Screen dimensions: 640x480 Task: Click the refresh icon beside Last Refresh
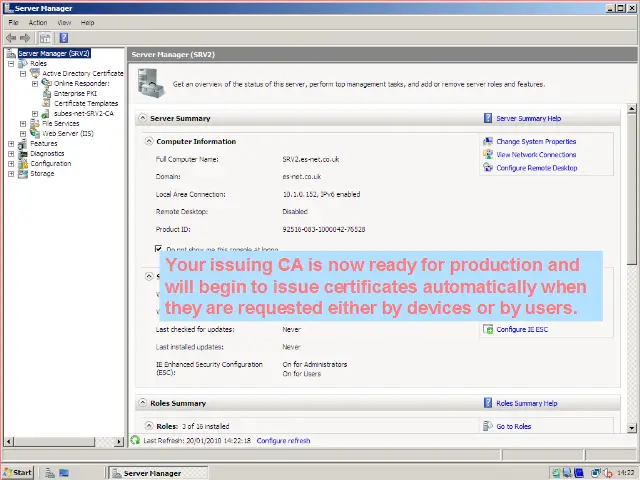(x=135, y=440)
